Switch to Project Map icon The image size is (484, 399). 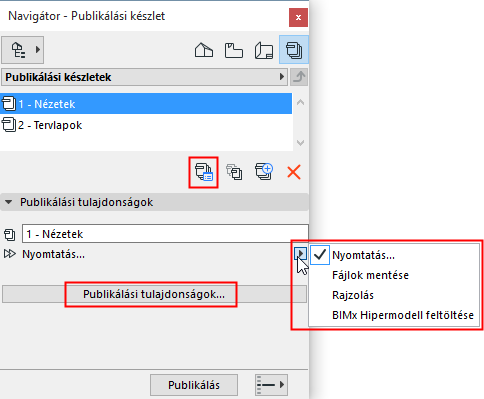tap(204, 50)
